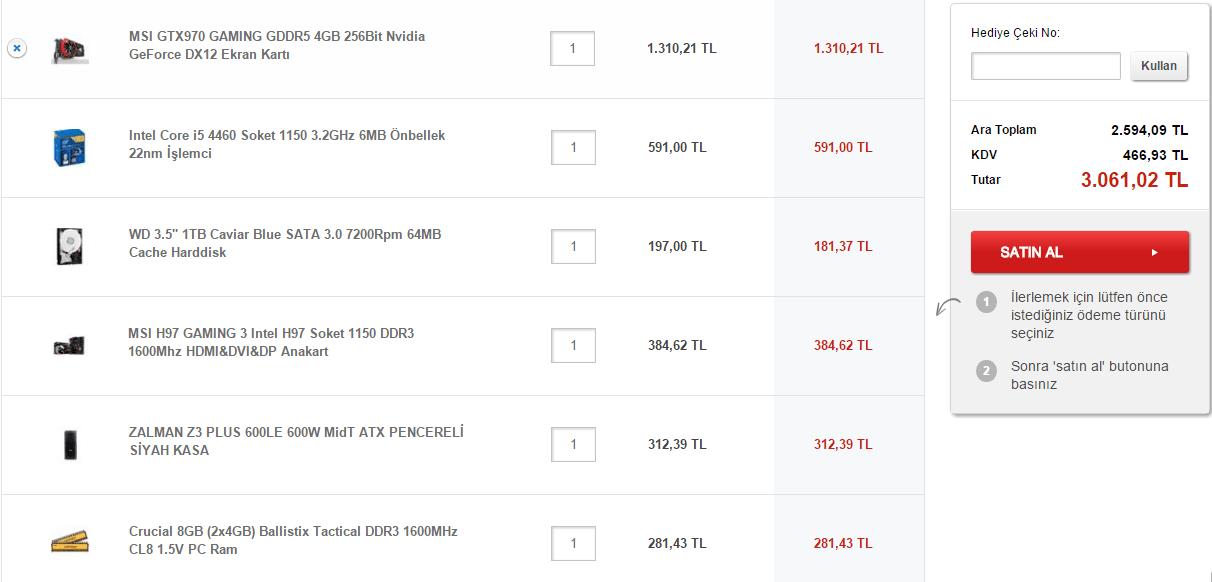The width and height of the screenshot is (1212, 582).
Task: Edit quantity field for MSI GTX970
Action: 572,48
